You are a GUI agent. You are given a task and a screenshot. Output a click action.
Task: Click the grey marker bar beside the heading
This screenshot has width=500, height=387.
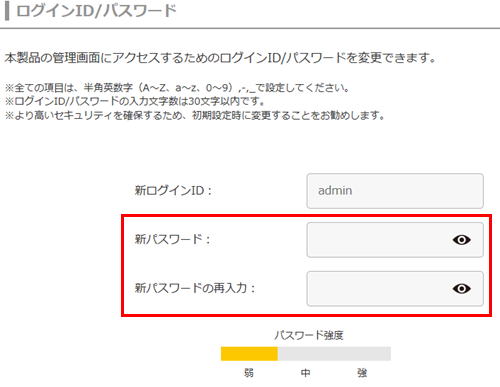point(7,11)
